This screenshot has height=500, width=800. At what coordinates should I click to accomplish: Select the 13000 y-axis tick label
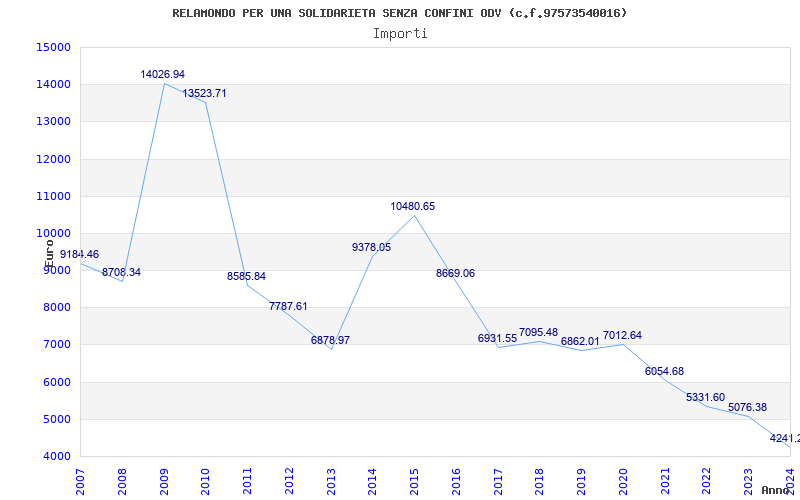point(53,122)
